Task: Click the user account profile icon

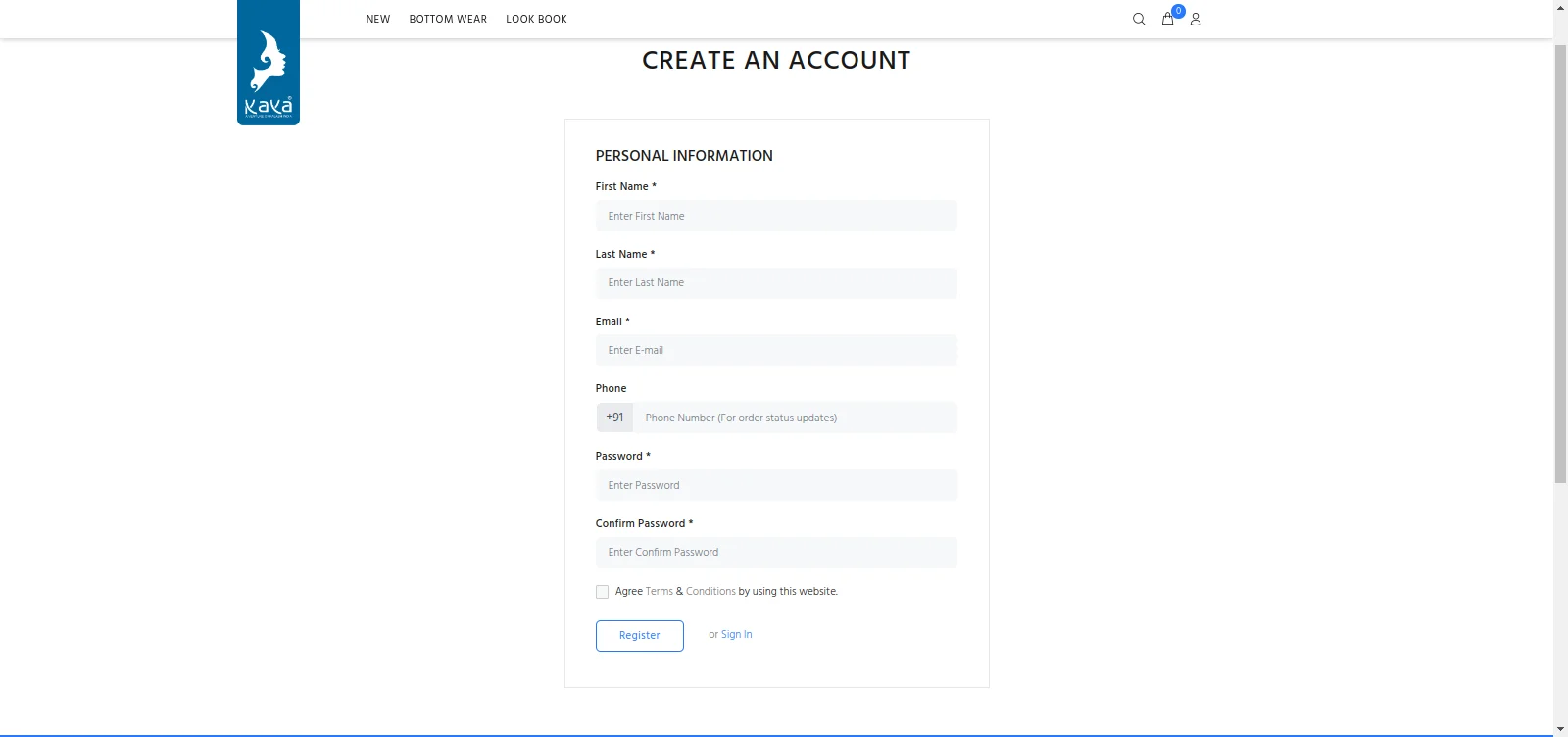Action: [x=1195, y=19]
